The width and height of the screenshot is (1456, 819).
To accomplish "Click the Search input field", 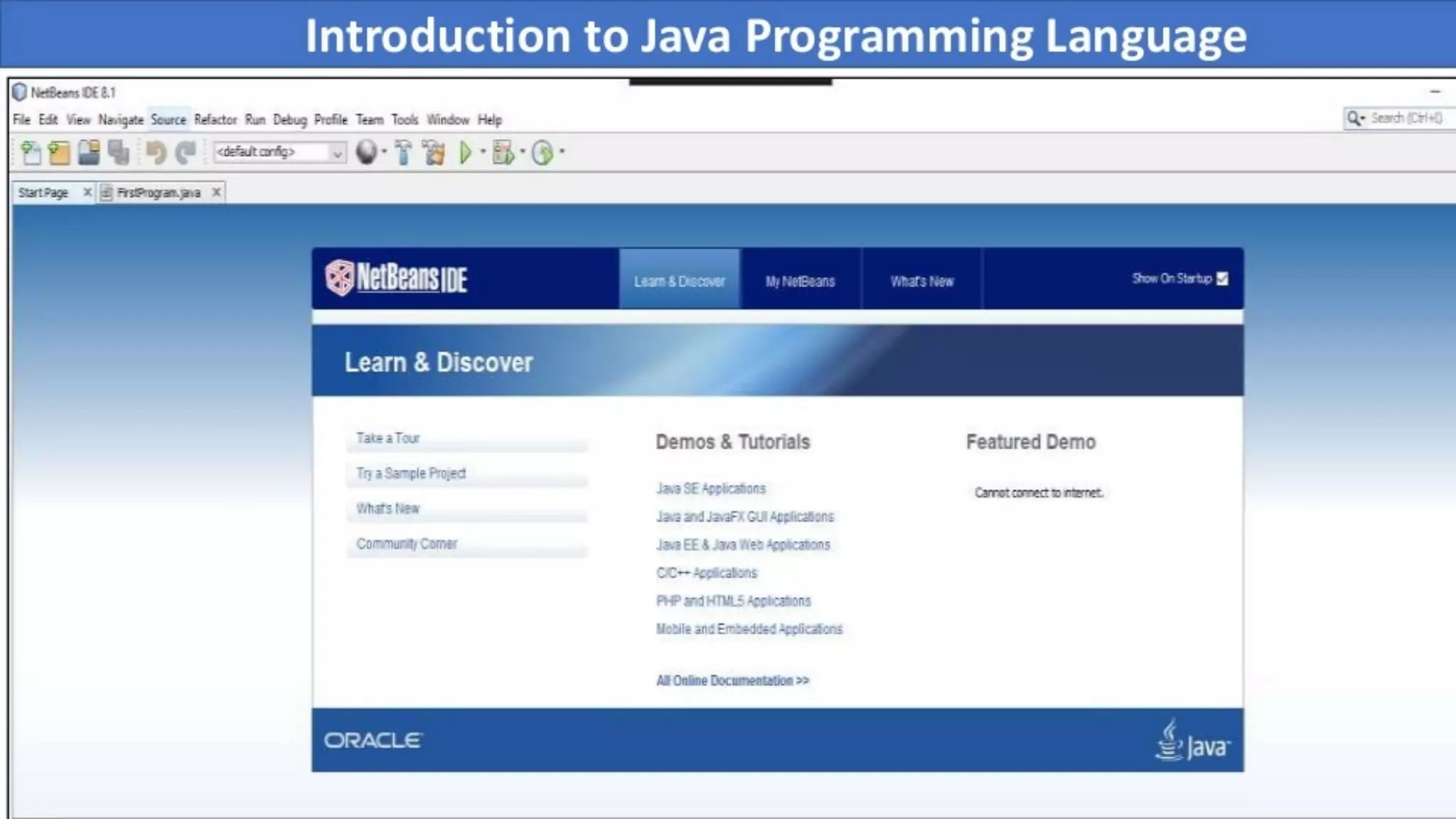I will tap(1406, 118).
